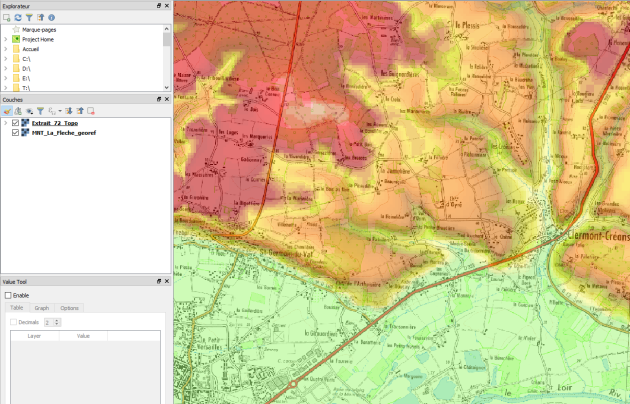Select the Marque-pages item
630x404 pixels.
click(39, 30)
